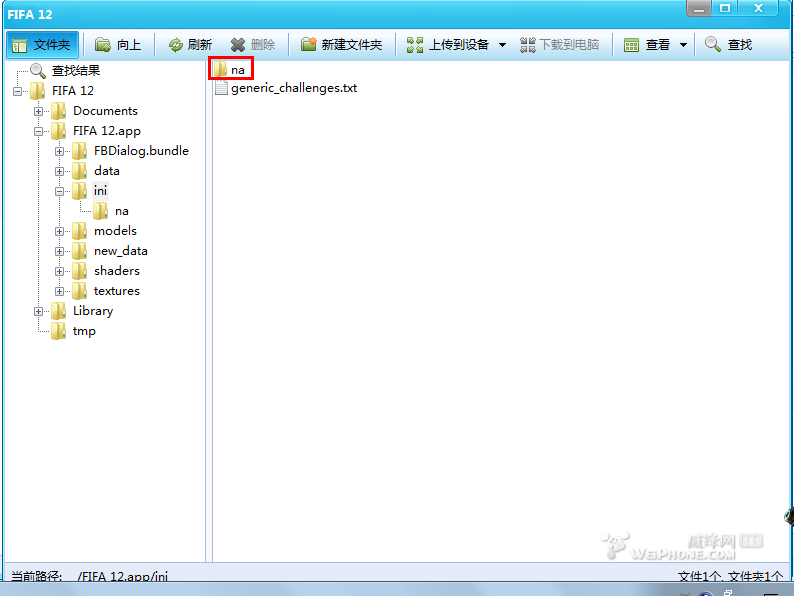Image resolution: width=794 pixels, height=596 pixels.
Task: Go up a level with 向上
Action: pyautogui.click(x=117, y=45)
